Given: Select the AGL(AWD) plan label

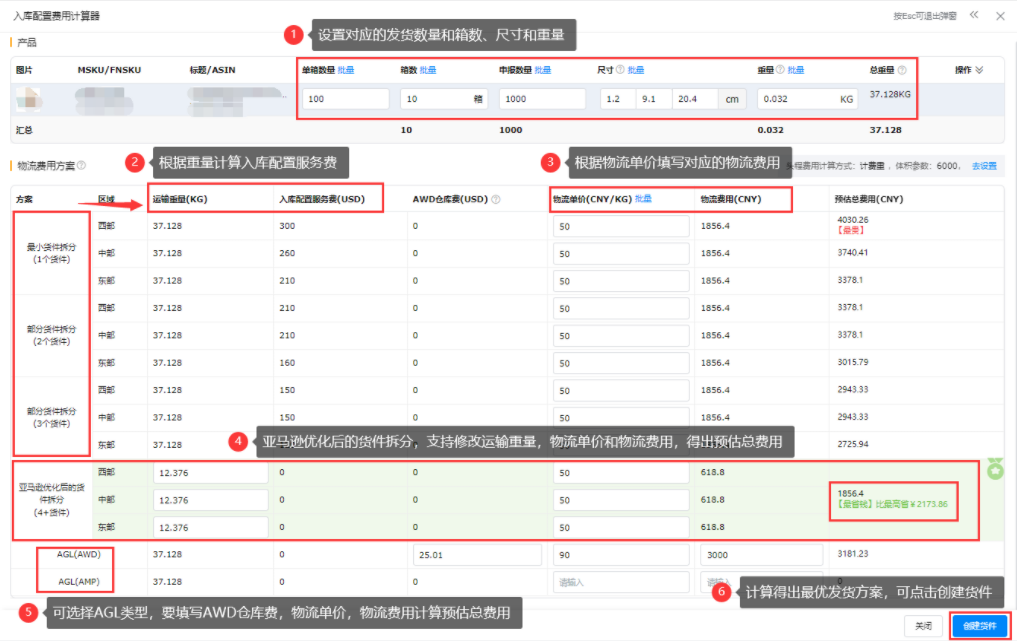Looking at the screenshot, I should click(78, 555).
